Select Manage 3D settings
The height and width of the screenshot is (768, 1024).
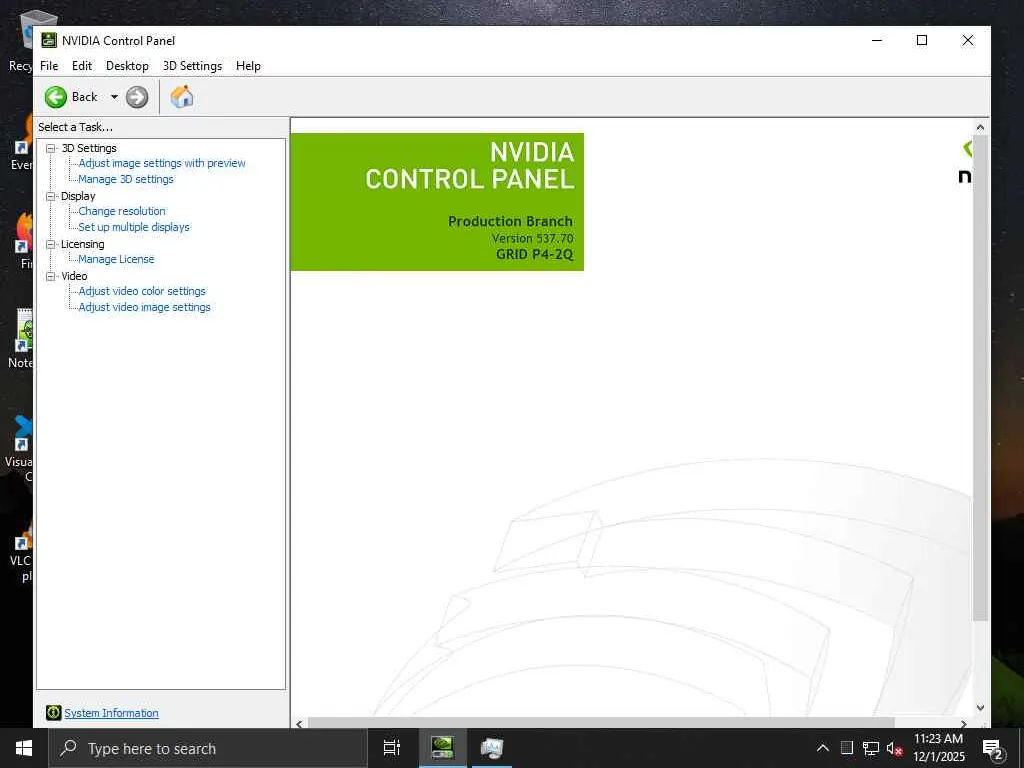coord(125,179)
